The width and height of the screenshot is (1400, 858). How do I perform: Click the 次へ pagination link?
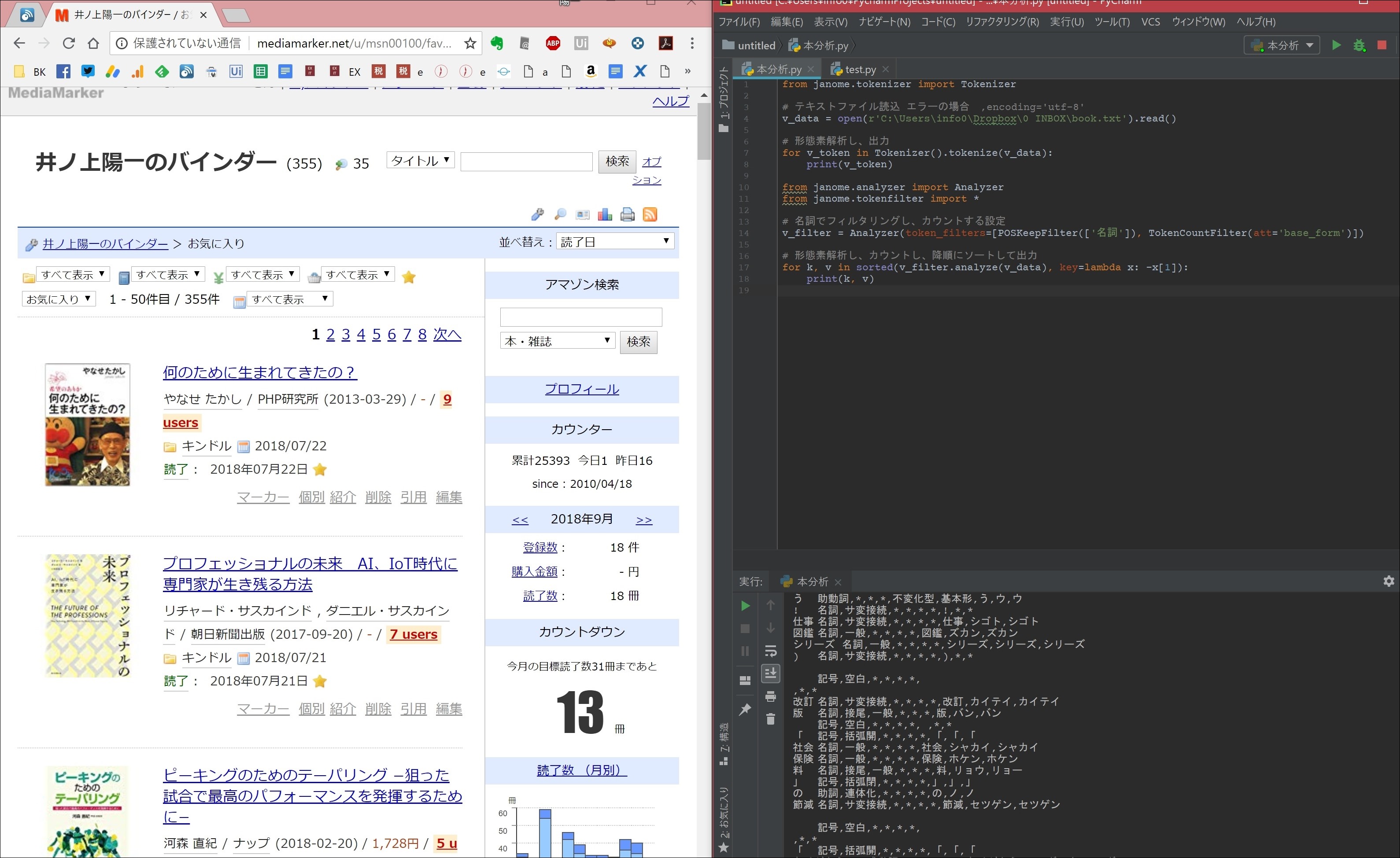(447, 335)
